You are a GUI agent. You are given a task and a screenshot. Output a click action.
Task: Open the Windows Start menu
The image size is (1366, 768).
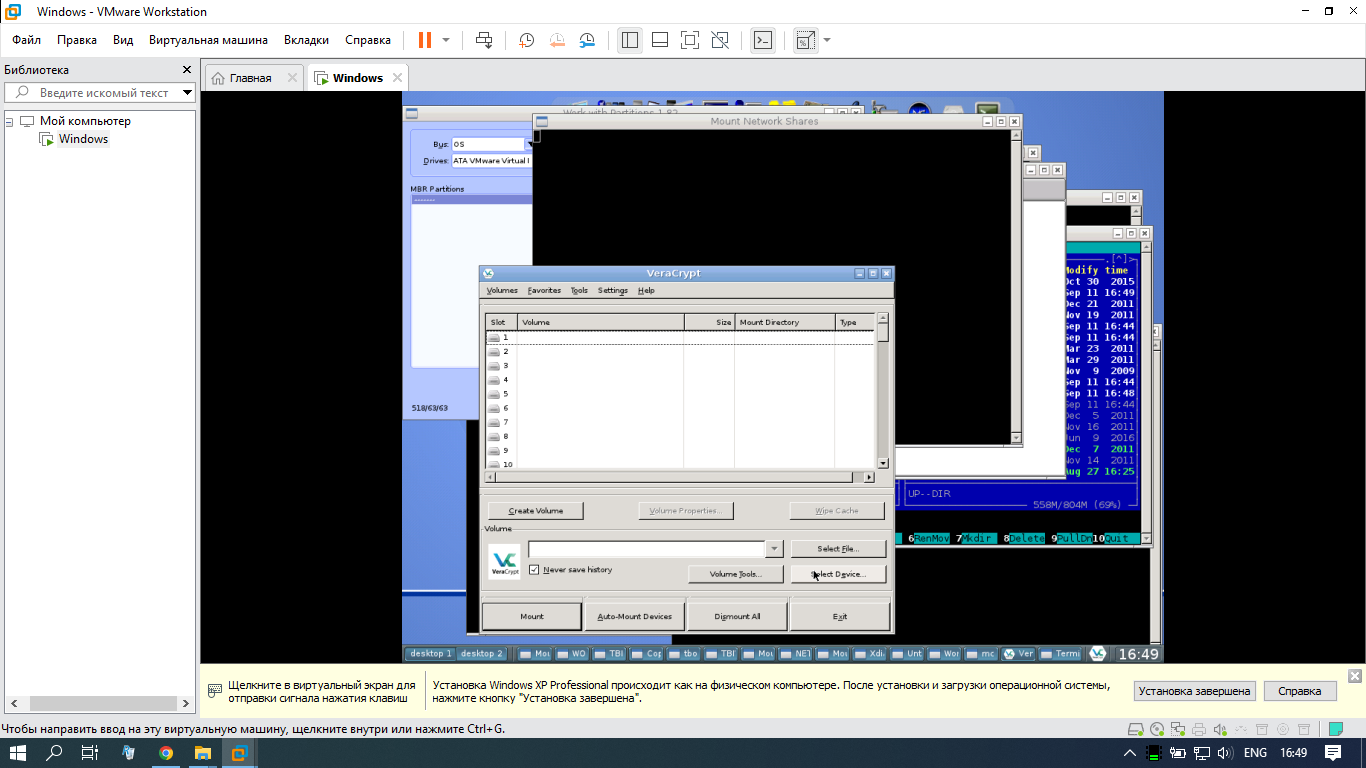coord(18,753)
